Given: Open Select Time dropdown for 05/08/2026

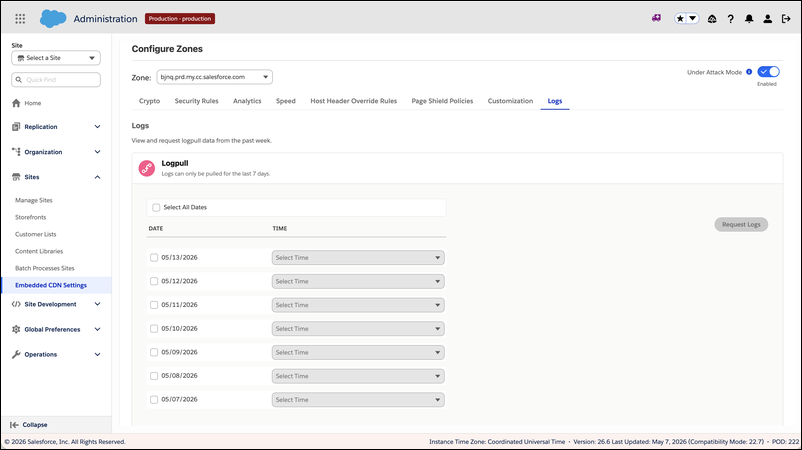Looking at the screenshot, I should (358, 376).
